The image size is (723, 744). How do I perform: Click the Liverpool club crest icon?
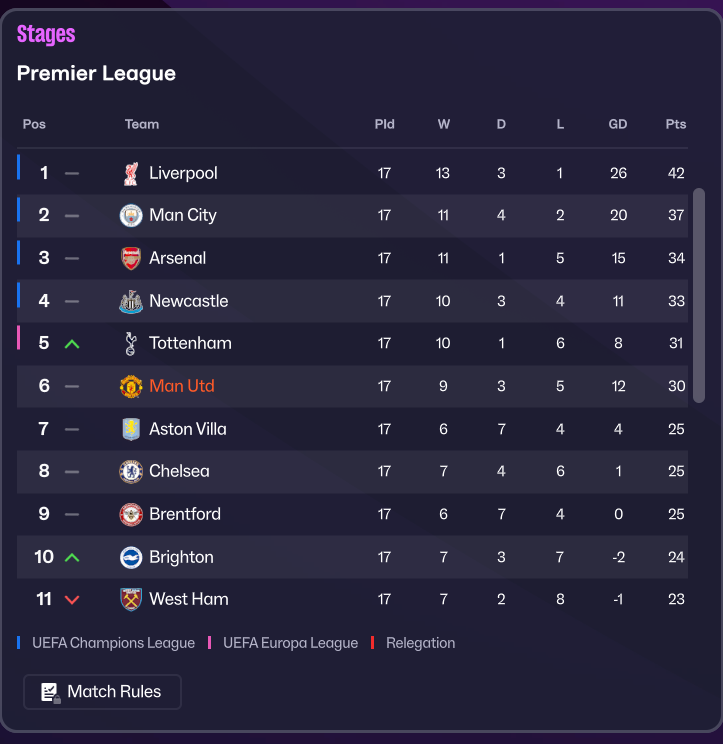131,173
